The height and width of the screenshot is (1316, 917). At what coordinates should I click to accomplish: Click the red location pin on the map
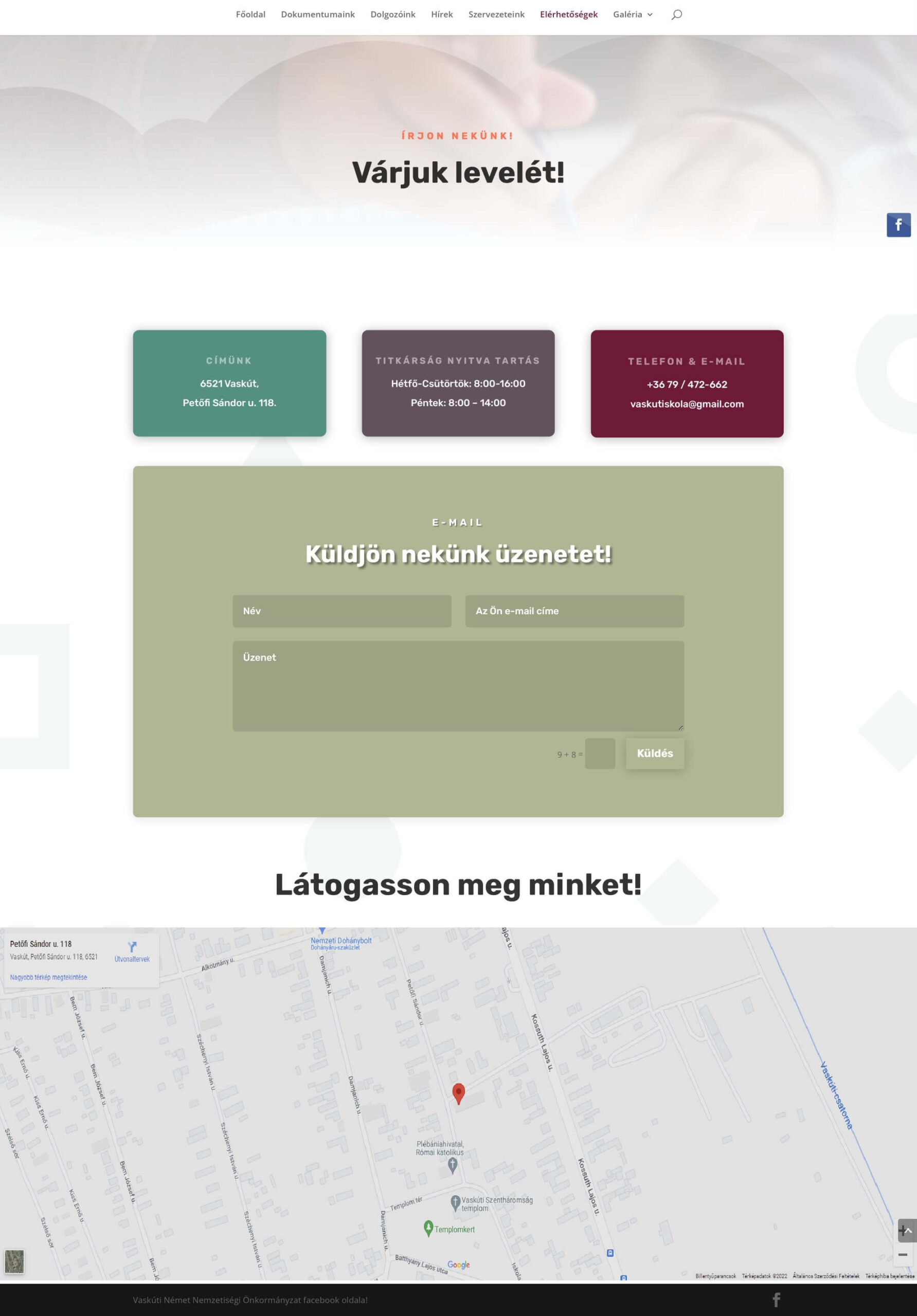point(458,1092)
